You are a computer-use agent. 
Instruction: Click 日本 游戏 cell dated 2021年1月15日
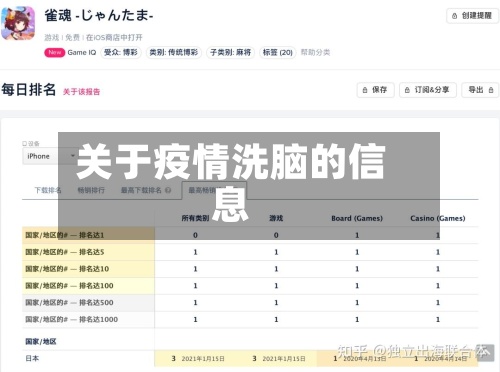[x=276, y=359]
